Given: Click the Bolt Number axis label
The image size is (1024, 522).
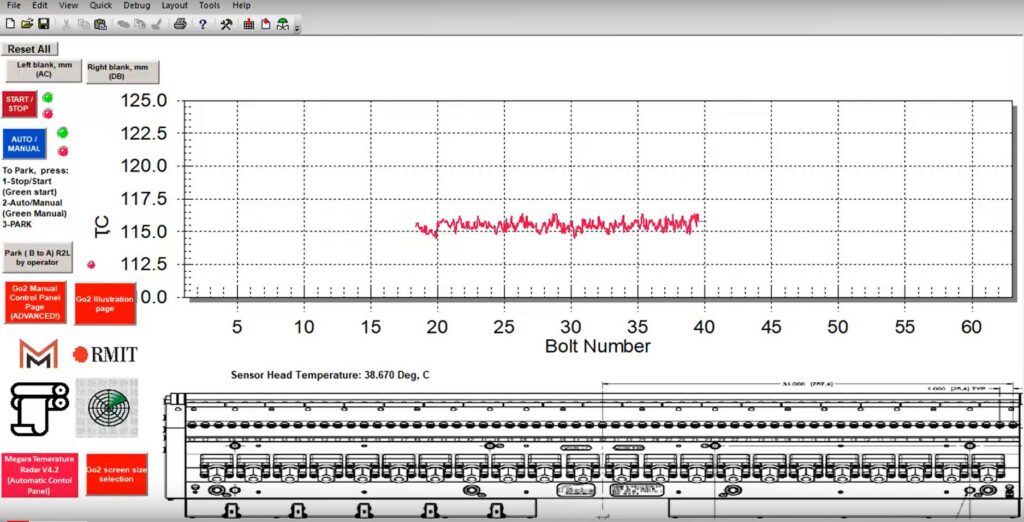Looking at the screenshot, I should [x=598, y=346].
